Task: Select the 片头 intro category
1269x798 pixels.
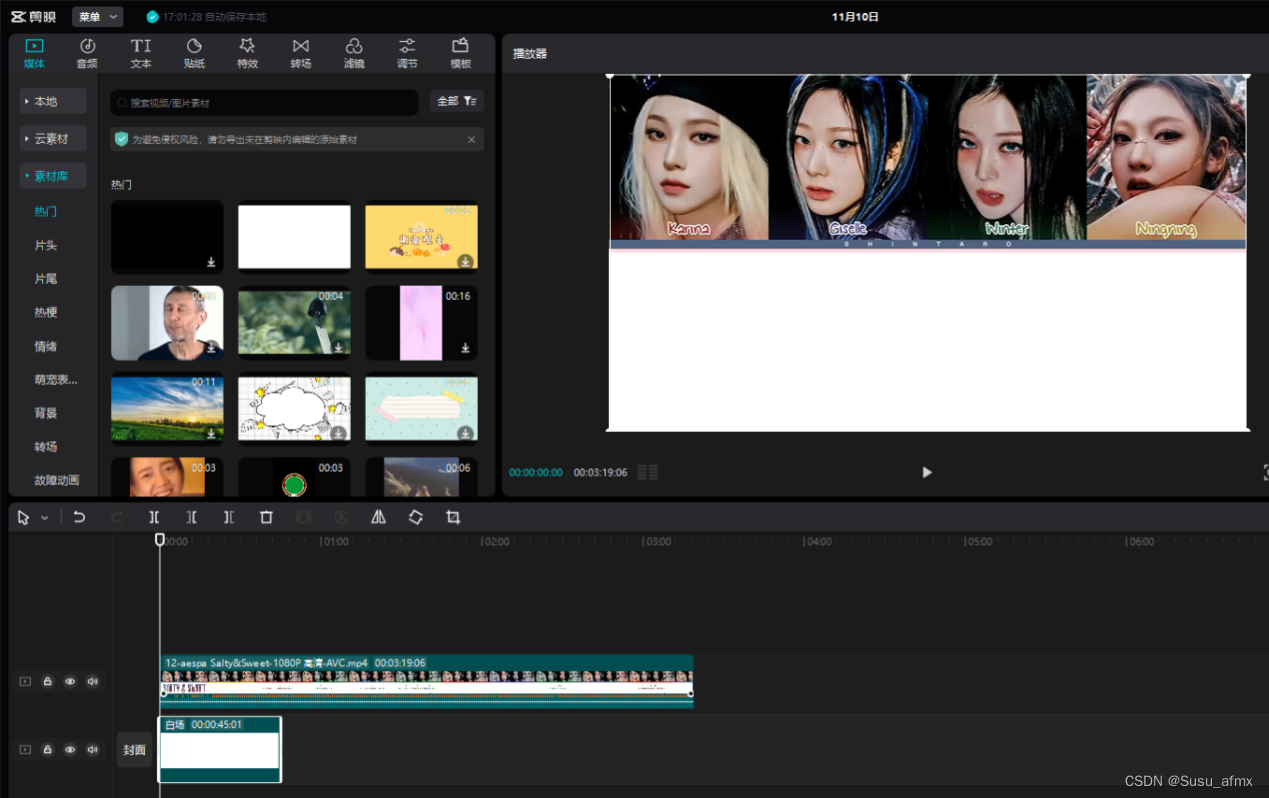Action: 45,245
